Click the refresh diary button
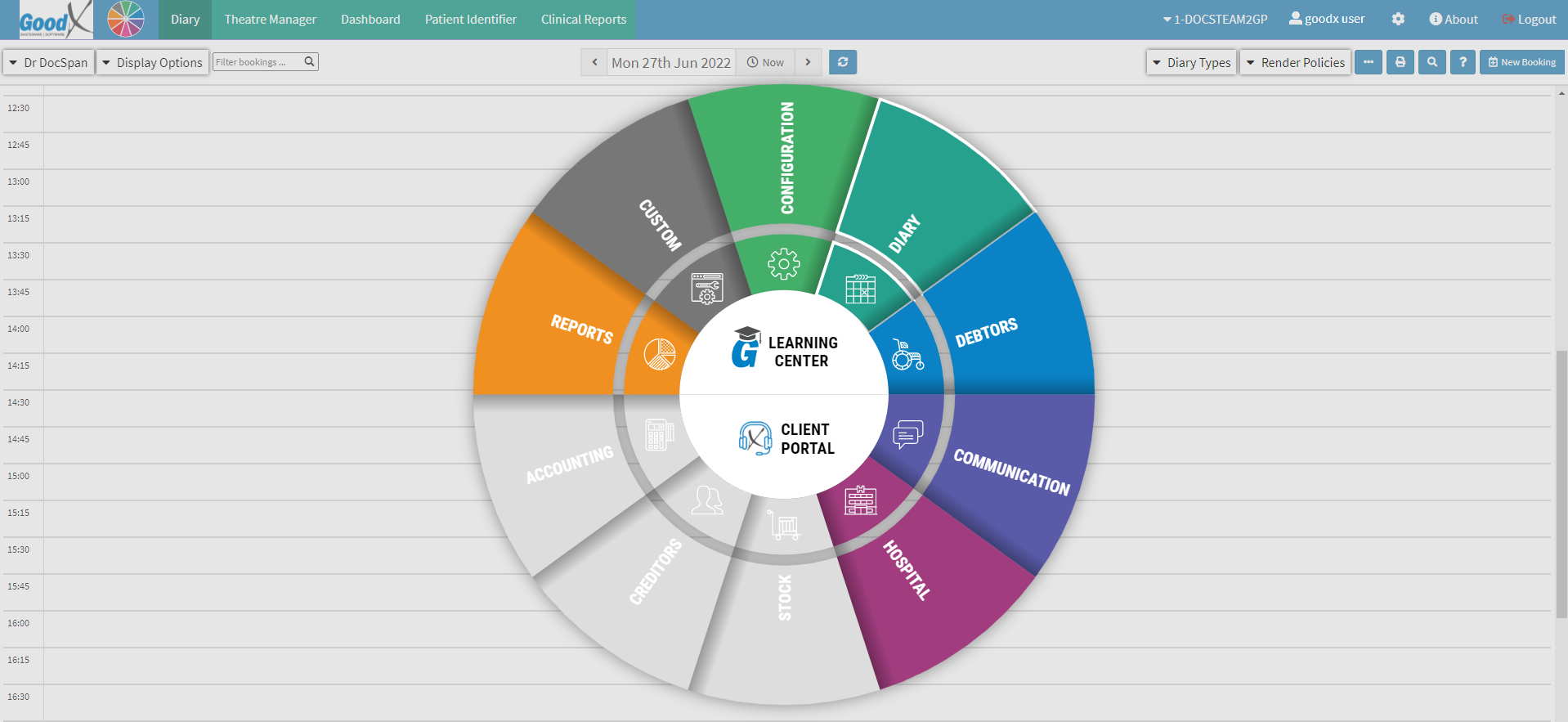The height and width of the screenshot is (722, 1568). tap(843, 62)
